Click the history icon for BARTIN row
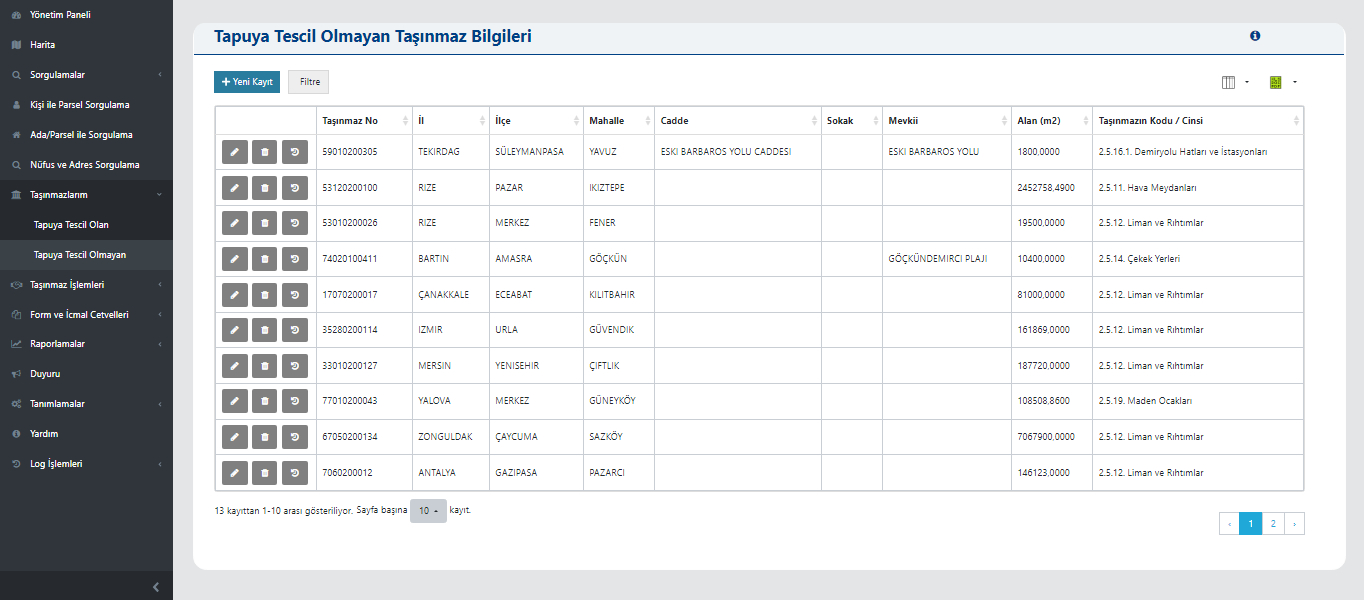 [295, 259]
